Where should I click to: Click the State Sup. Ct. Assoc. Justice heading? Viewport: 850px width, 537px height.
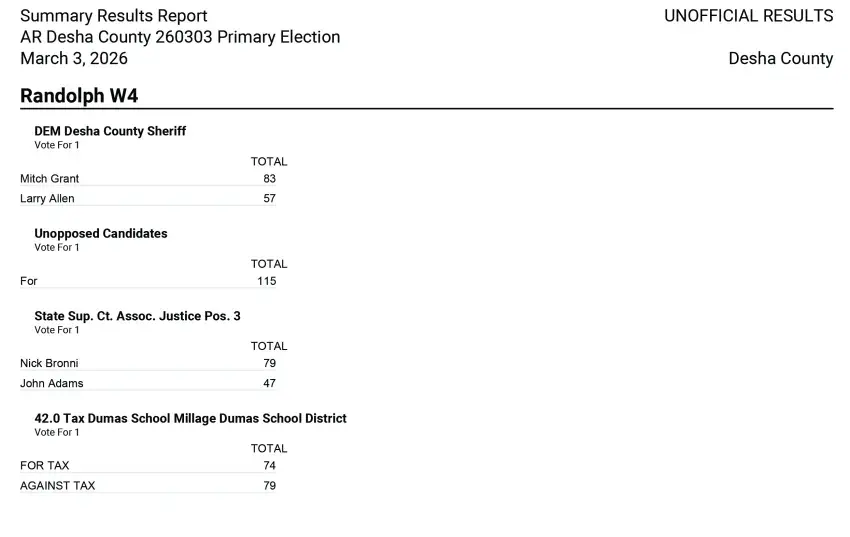click(137, 316)
